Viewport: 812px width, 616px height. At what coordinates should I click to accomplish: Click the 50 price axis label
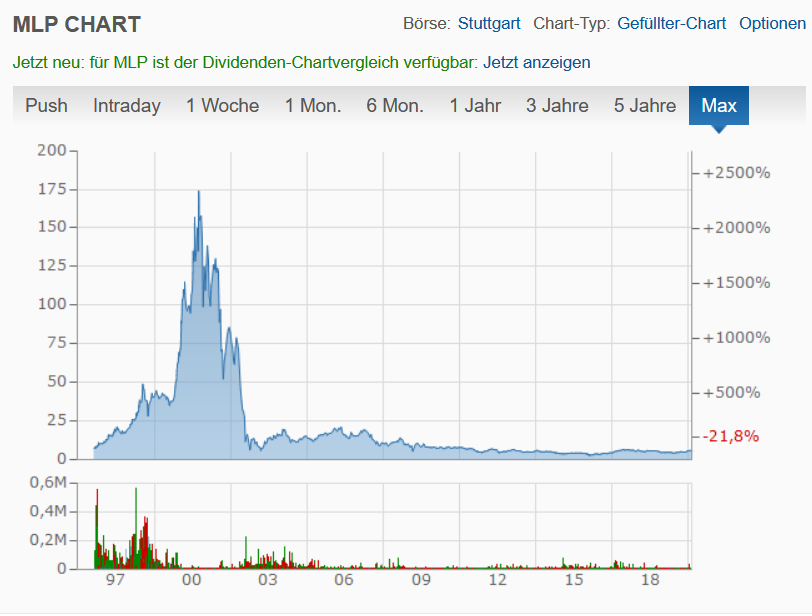pos(57,382)
